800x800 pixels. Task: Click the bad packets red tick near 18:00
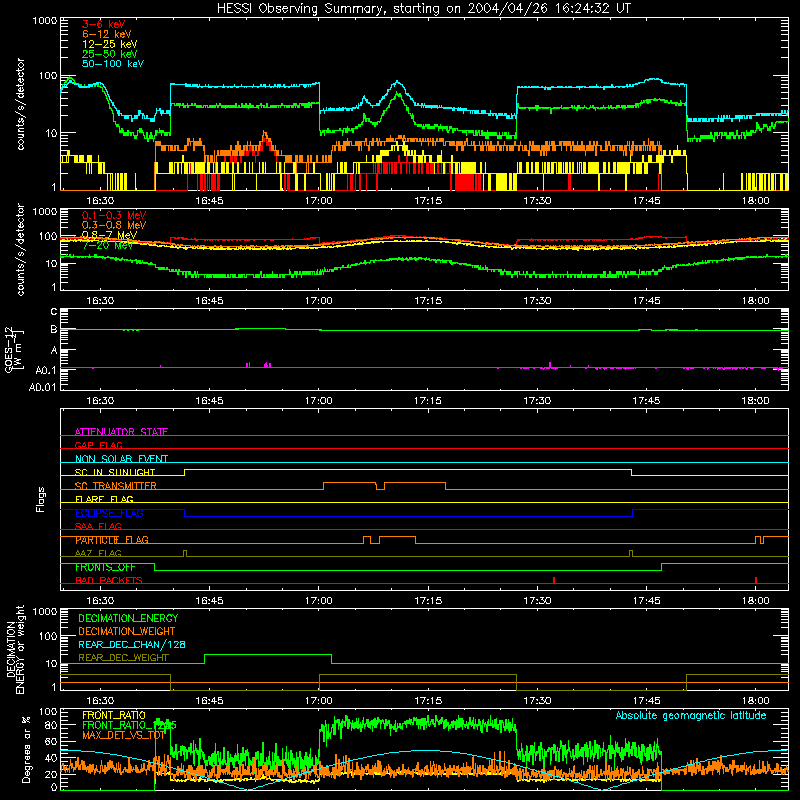click(x=756, y=580)
